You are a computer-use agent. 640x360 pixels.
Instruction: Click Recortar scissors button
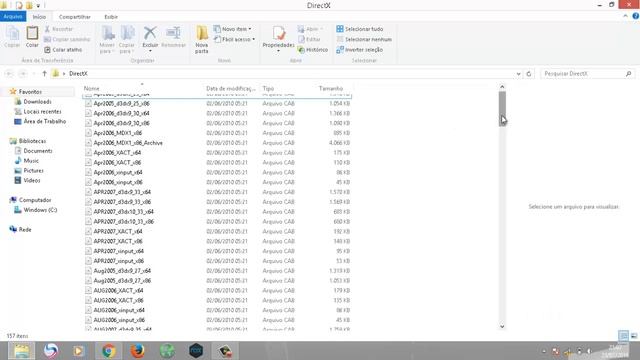click(x=59, y=29)
